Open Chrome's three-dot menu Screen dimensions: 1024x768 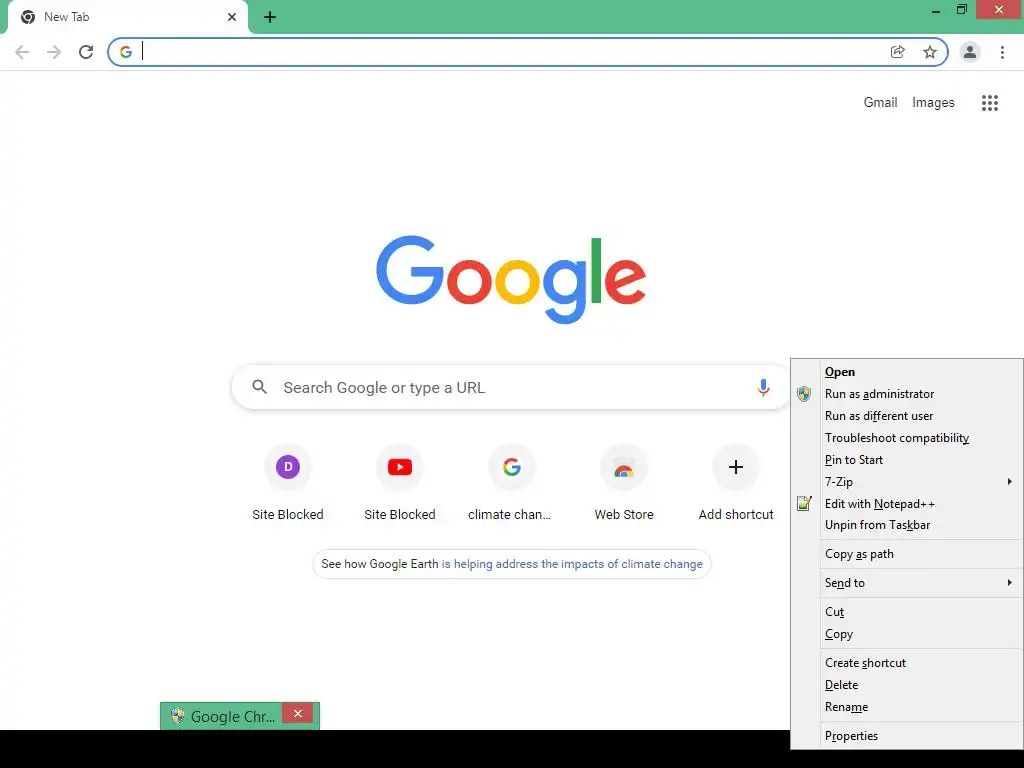1002,52
